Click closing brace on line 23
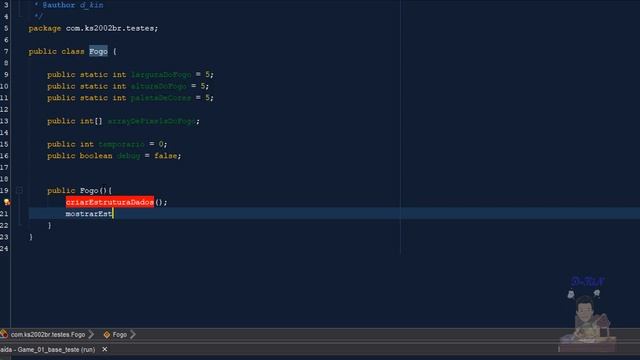The height and width of the screenshot is (360, 640). [x=31, y=237]
